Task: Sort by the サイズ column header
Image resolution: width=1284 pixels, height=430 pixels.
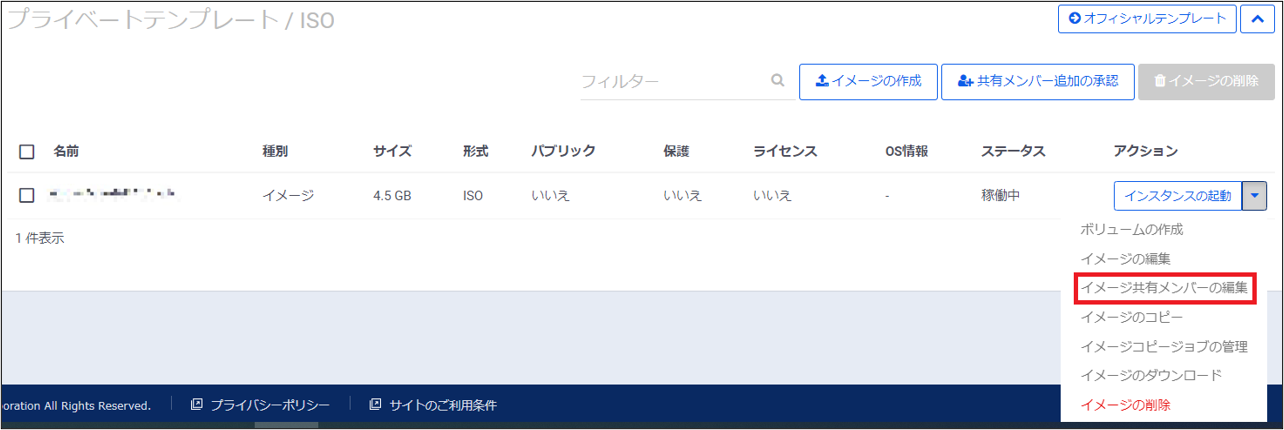Action: (393, 151)
